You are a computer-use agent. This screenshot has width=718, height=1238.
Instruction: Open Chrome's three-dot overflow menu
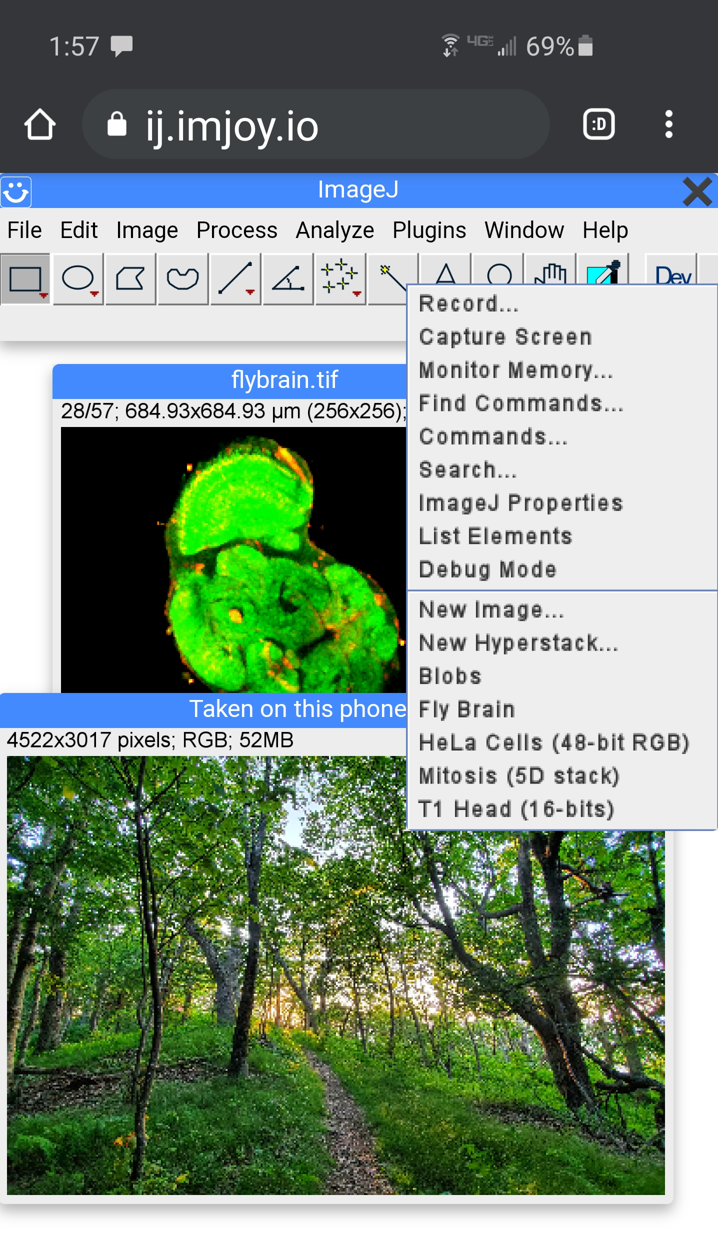click(x=669, y=125)
